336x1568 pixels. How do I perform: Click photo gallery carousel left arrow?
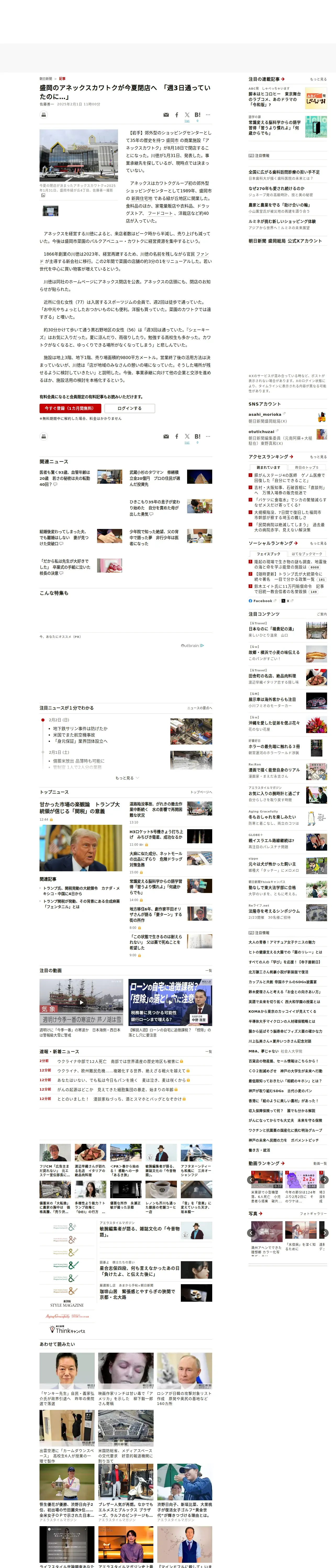[251, 1233]
